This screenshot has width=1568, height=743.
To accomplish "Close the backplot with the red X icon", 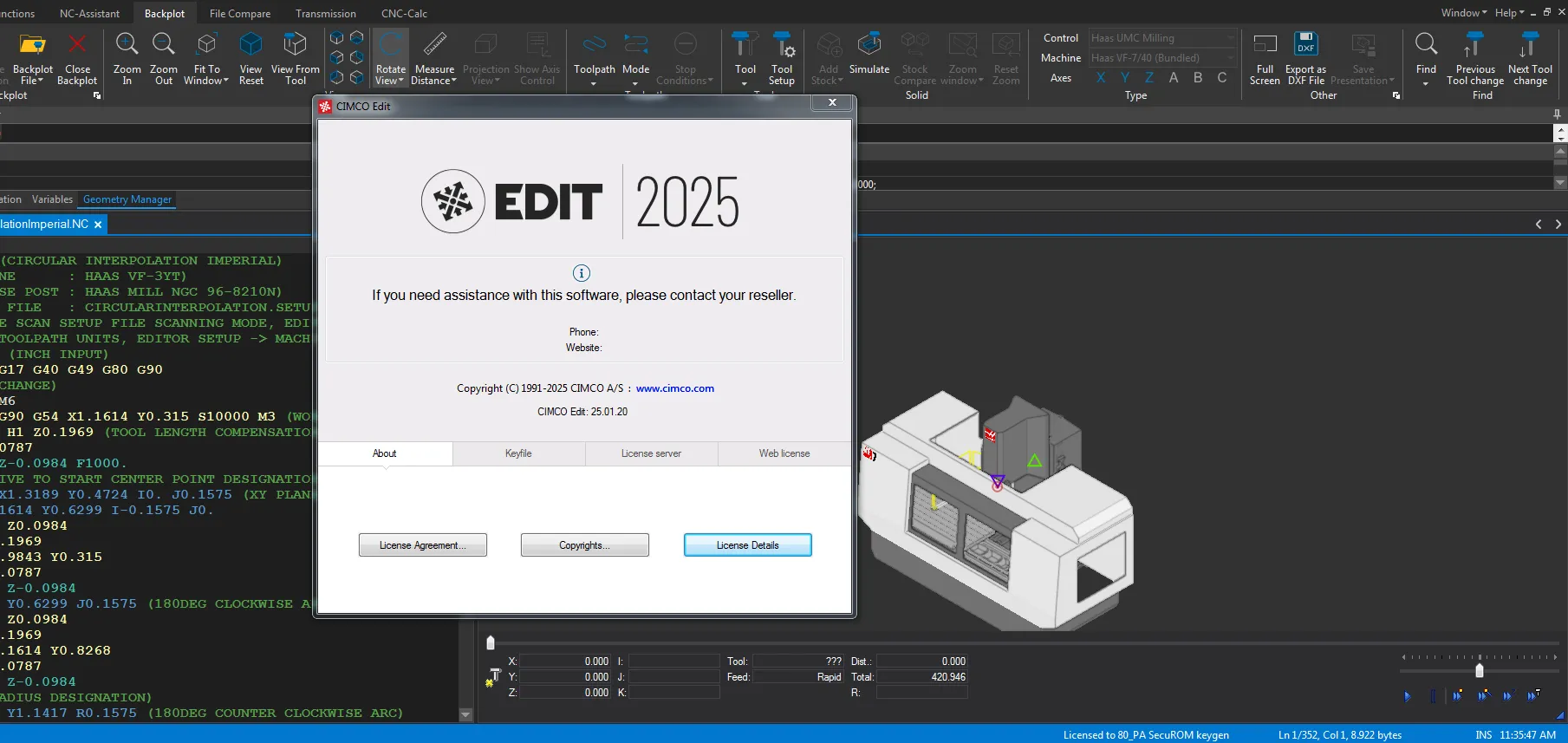I will tap(77, 44).
